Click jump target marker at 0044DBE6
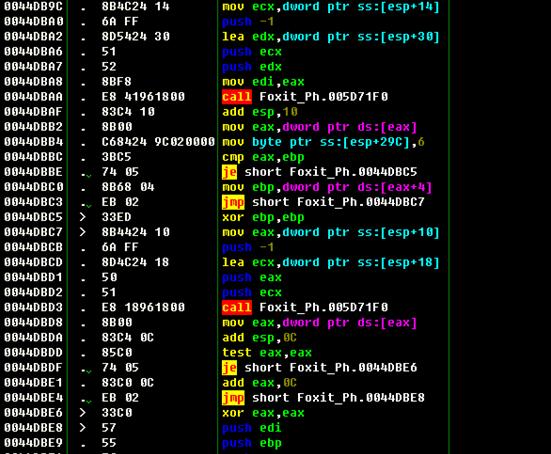 point(83,413)
